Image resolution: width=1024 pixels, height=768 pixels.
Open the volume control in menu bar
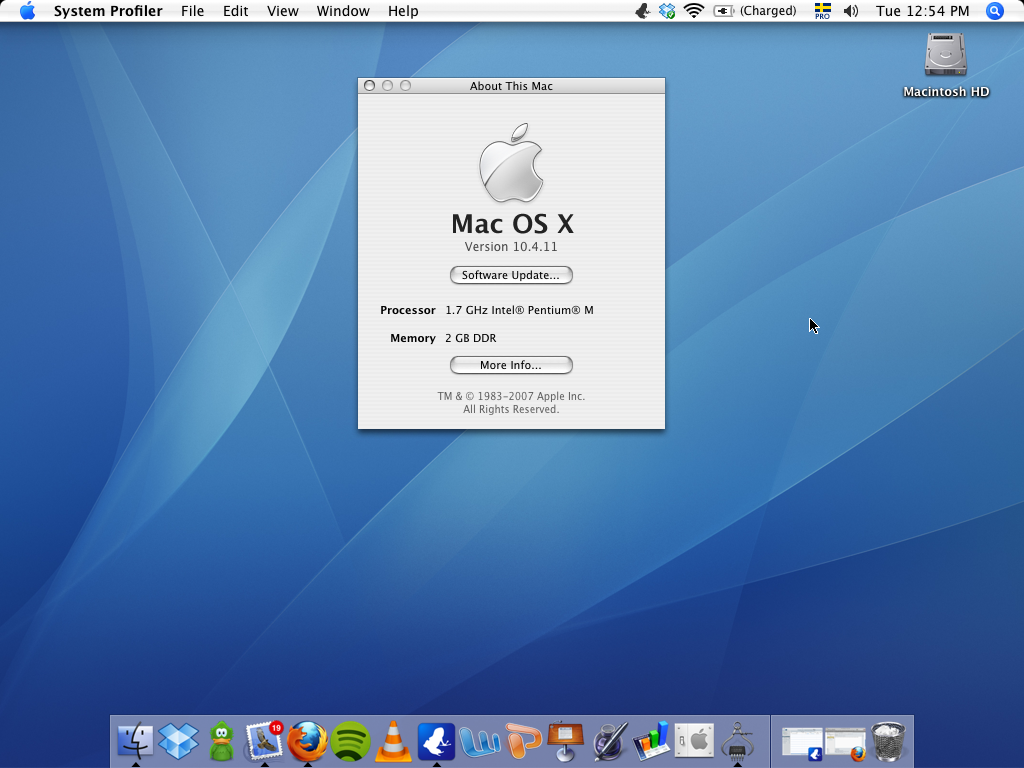(x=851, y=11)
